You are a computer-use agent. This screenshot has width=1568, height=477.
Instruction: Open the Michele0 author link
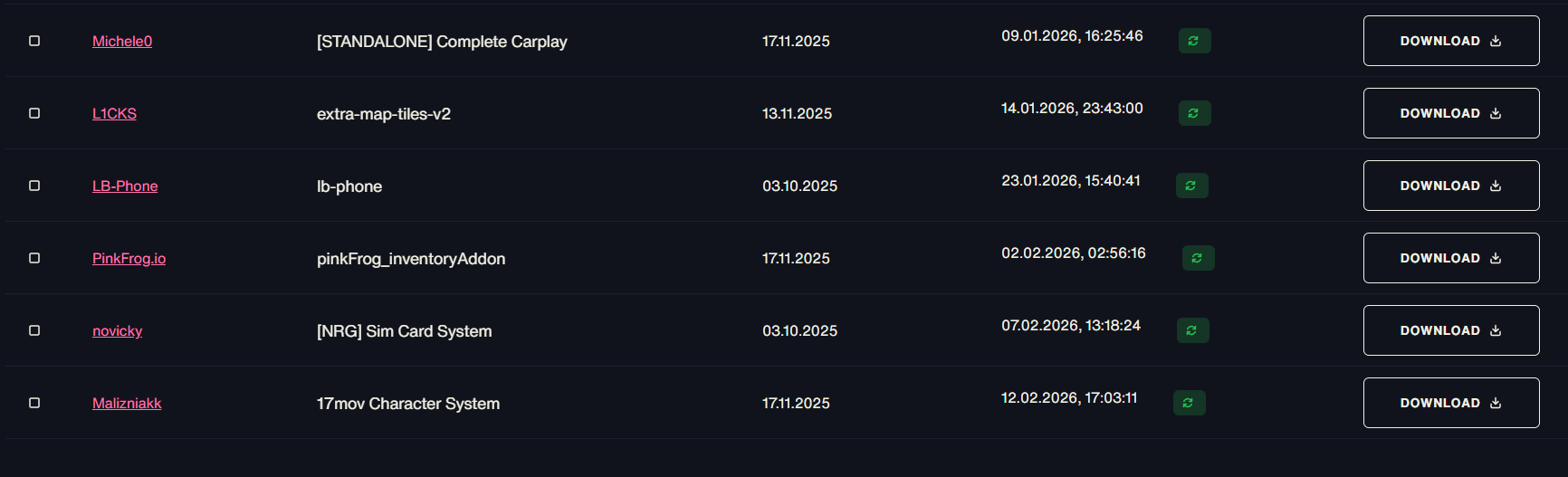click(x=122, y=41)
